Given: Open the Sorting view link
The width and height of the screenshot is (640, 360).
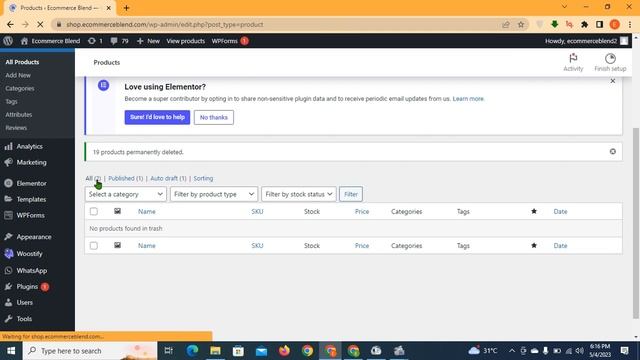Looking at the screenshot, I should point(203,178).
